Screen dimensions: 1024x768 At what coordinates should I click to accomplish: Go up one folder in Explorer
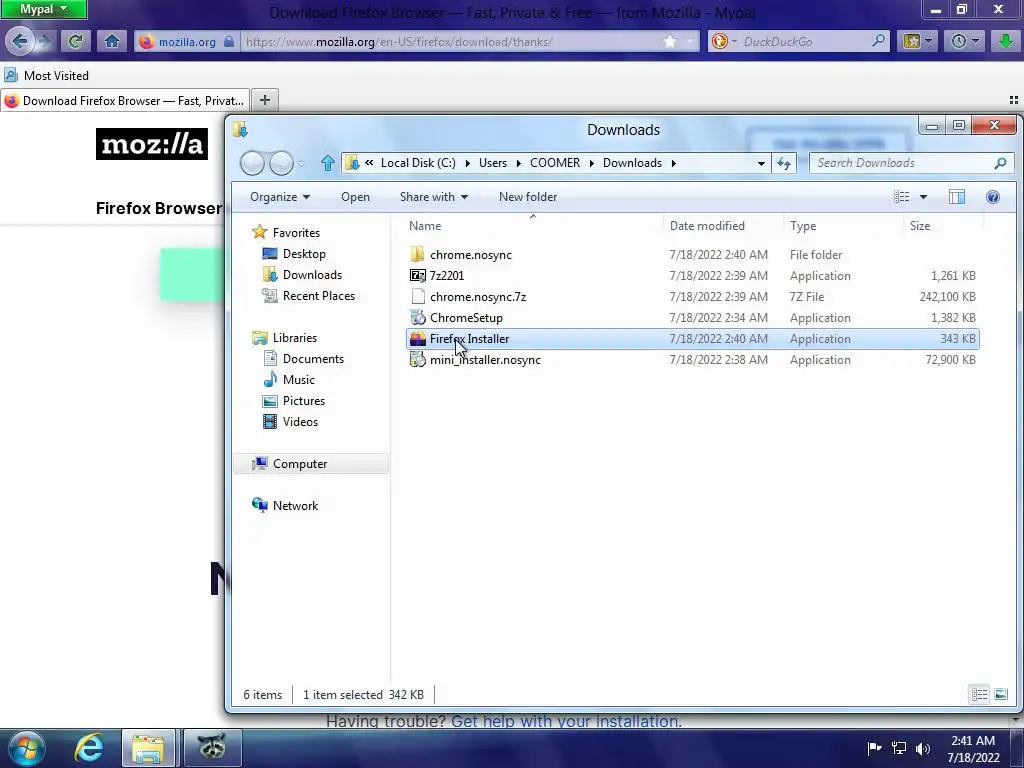[327, 163]
